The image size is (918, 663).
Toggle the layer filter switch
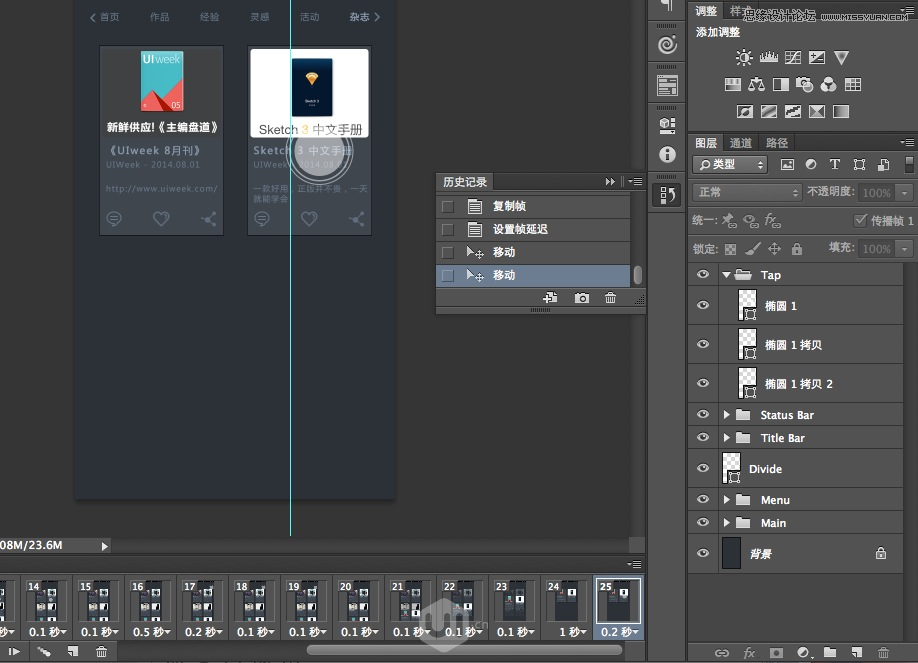(909, 164)
